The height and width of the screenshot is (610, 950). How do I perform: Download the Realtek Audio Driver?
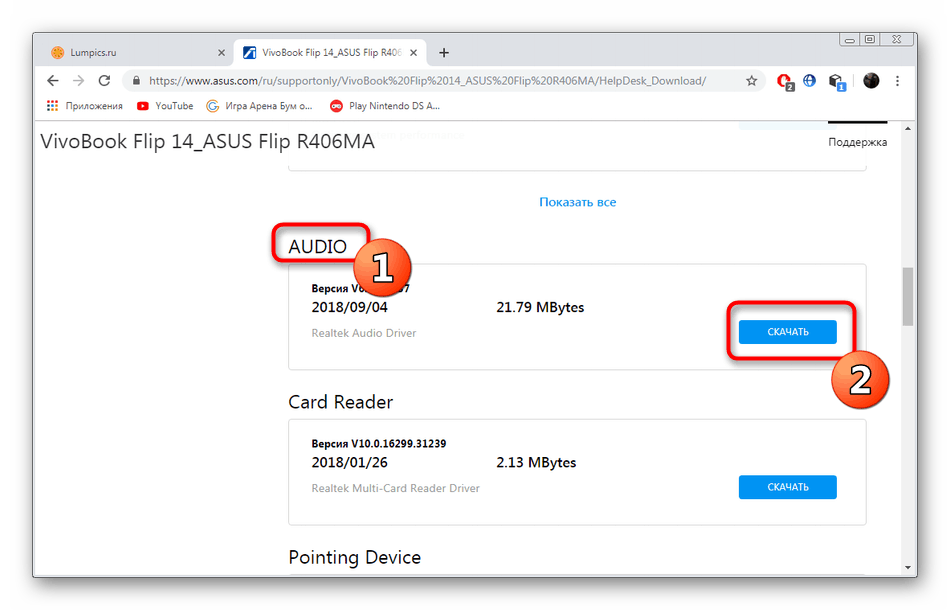click(x=787, y=332)
